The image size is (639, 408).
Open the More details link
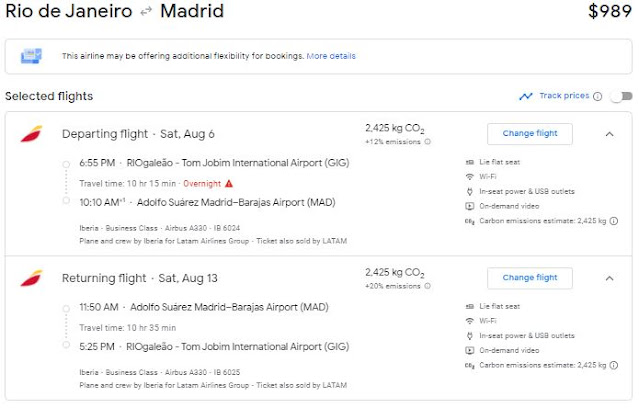331,56
